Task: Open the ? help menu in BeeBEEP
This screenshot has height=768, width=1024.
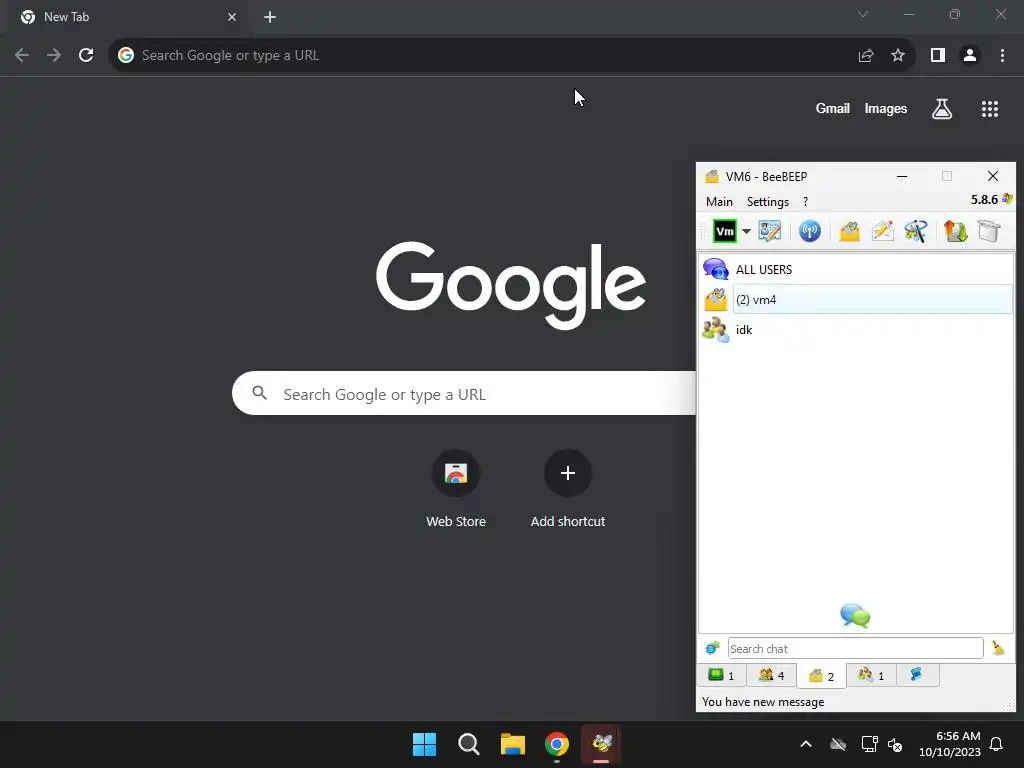Action: [x=805, y=202]
